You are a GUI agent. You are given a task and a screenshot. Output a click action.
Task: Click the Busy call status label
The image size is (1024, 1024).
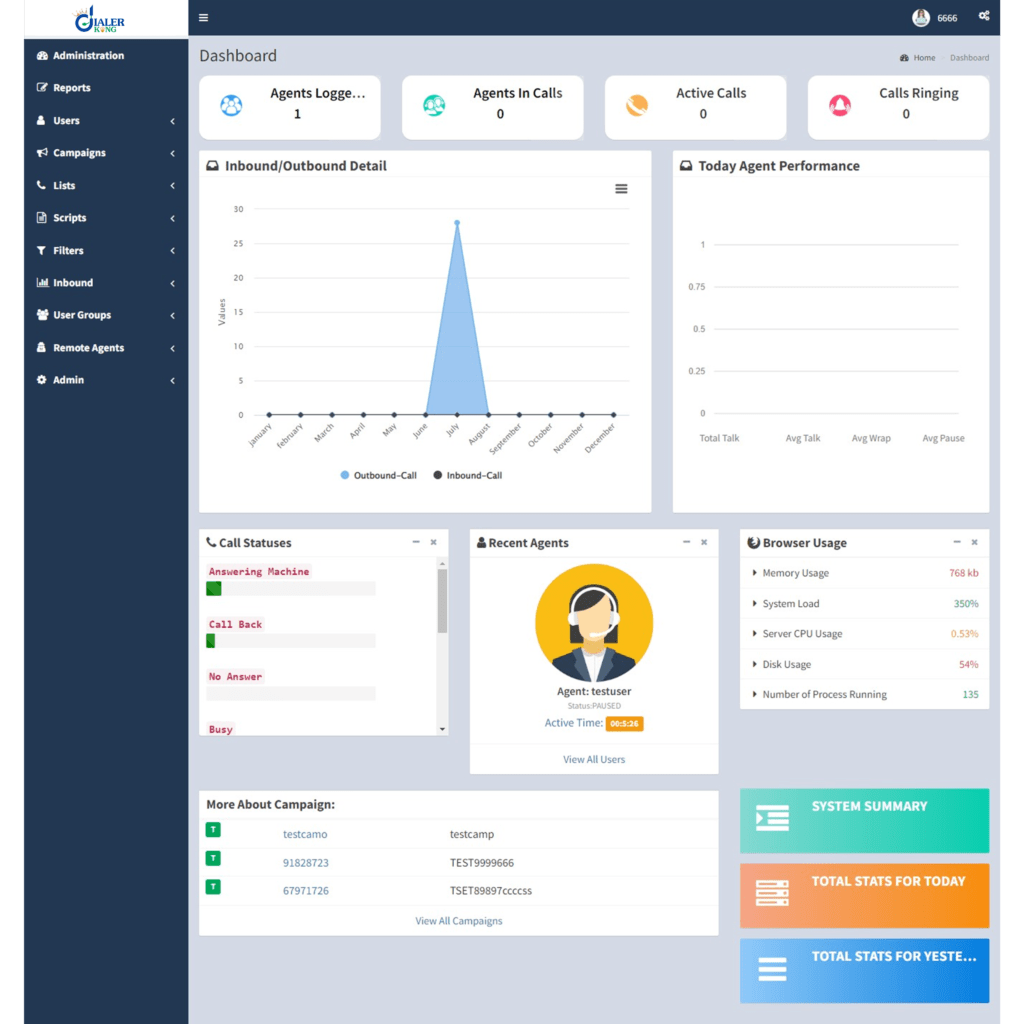click(221, 729)
